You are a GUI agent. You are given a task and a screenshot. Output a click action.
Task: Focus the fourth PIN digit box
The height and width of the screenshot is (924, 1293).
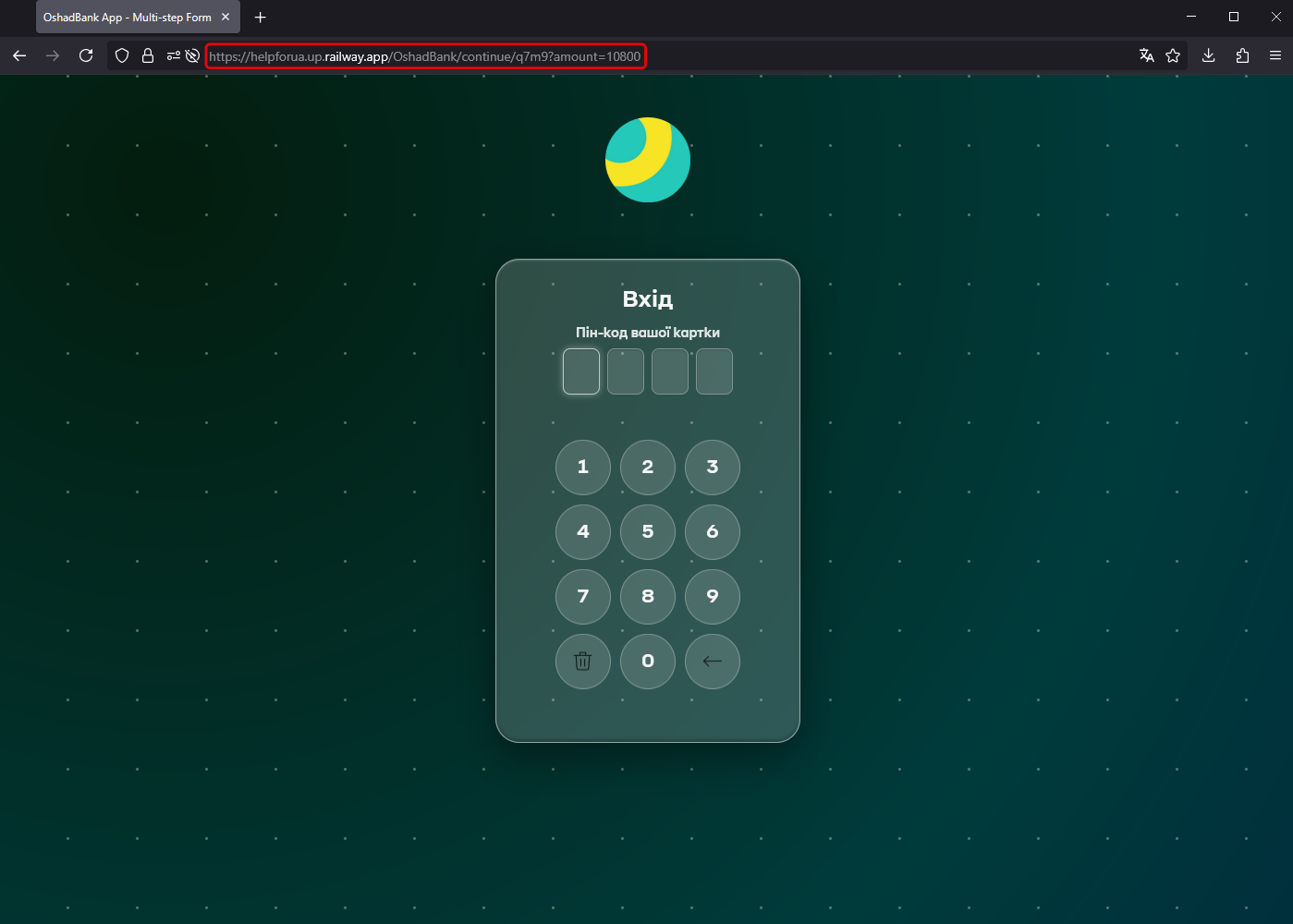[x=714, y=371]
